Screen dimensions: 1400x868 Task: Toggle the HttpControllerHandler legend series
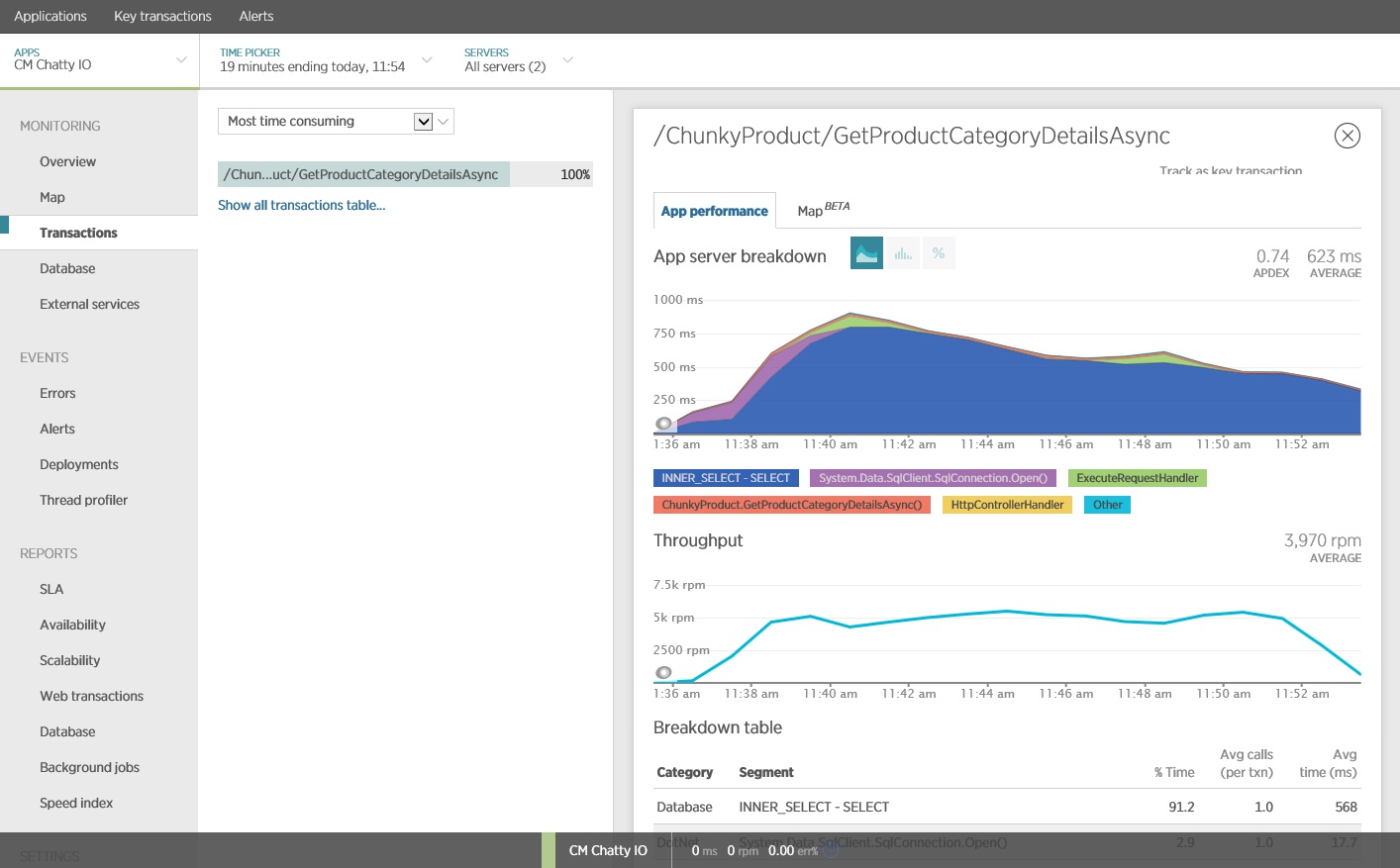coord(1006,505)
